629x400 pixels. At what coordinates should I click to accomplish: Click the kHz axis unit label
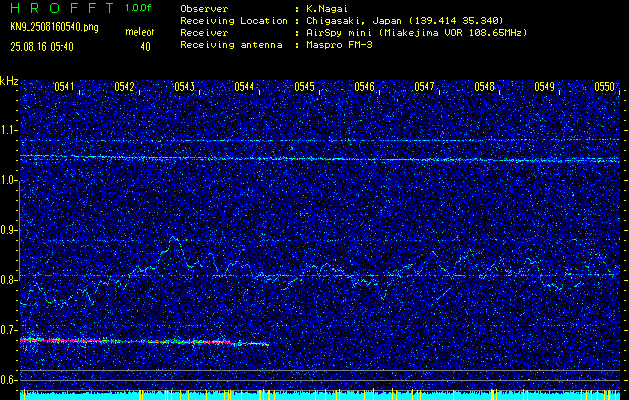(9, 81)
